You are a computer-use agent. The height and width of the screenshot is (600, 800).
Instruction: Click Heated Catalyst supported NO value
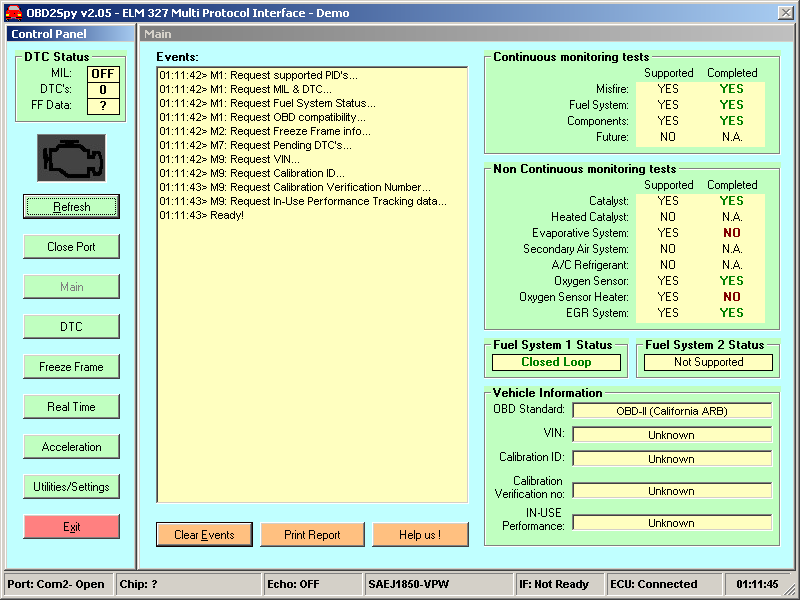668,217
